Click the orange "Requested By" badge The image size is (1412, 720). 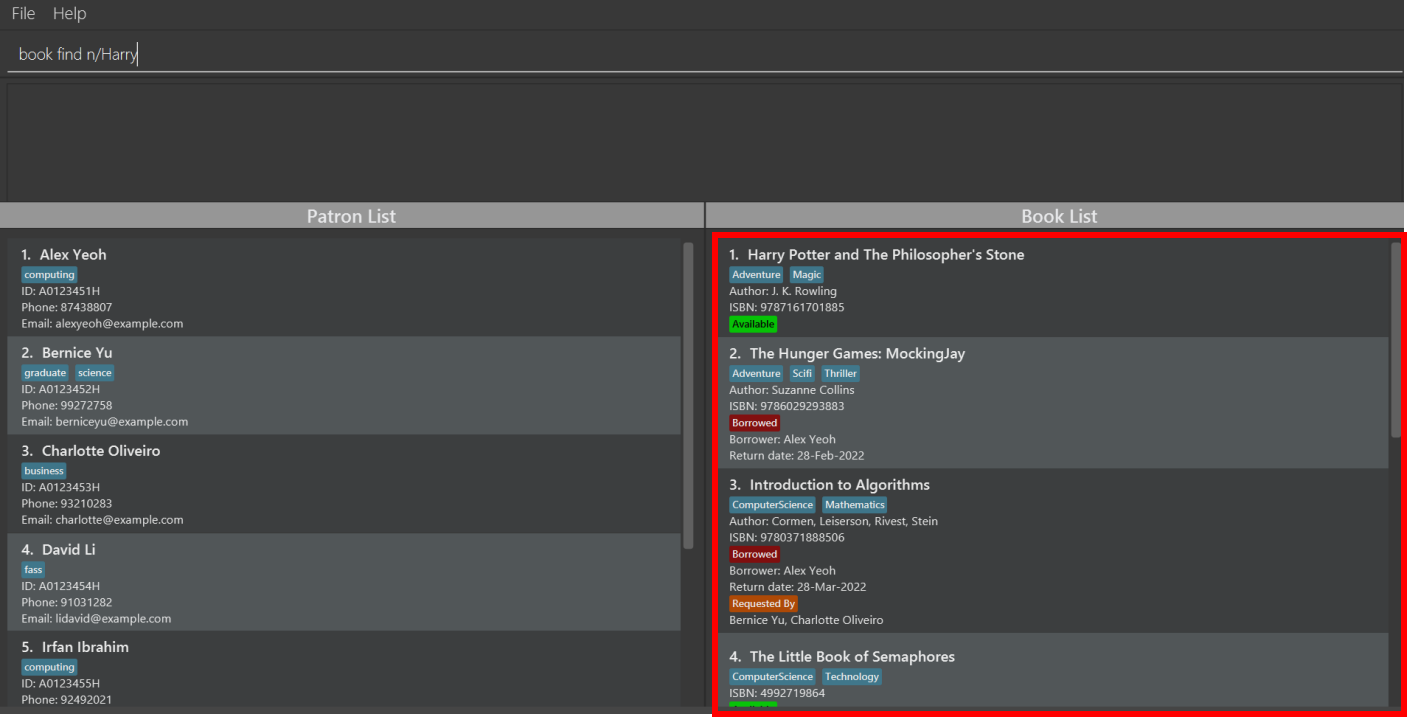click(x=763, y=604)
